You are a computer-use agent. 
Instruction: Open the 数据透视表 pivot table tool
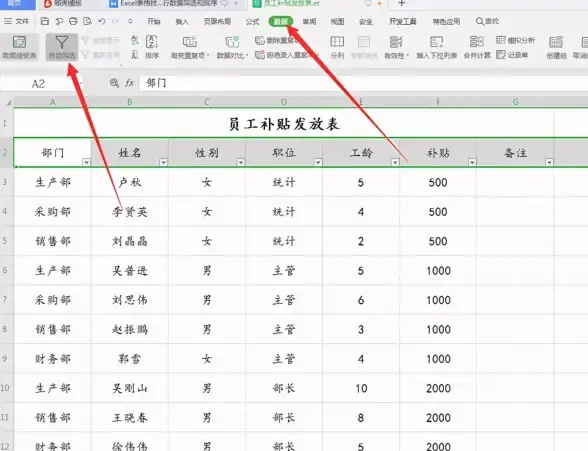pos(20,47)
